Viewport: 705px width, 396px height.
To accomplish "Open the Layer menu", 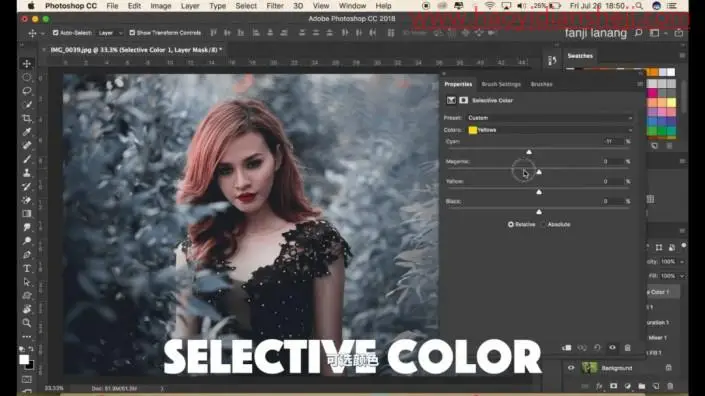I will tap(190, 6).
